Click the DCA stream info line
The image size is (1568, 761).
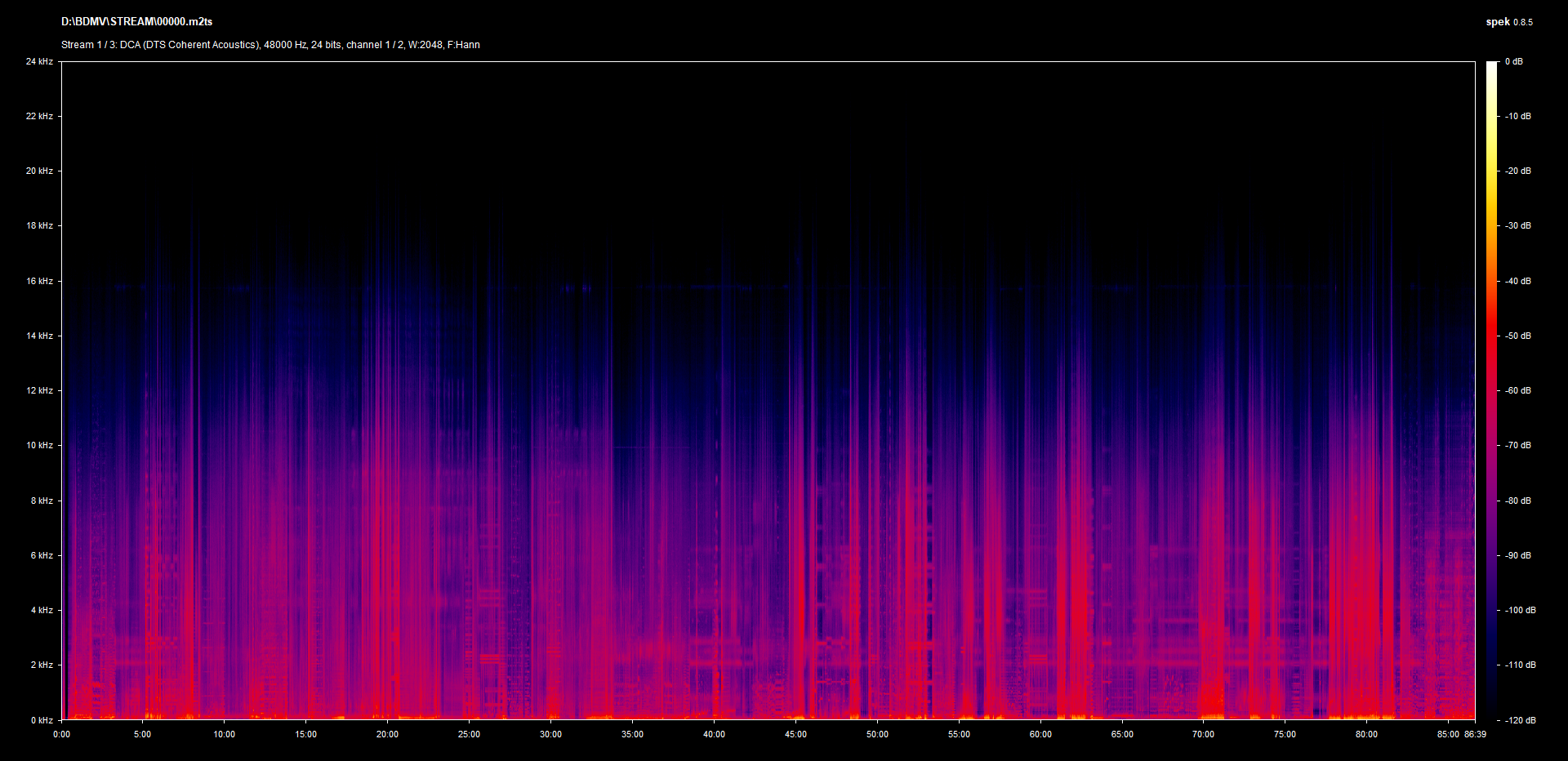[x=270, y=45]
